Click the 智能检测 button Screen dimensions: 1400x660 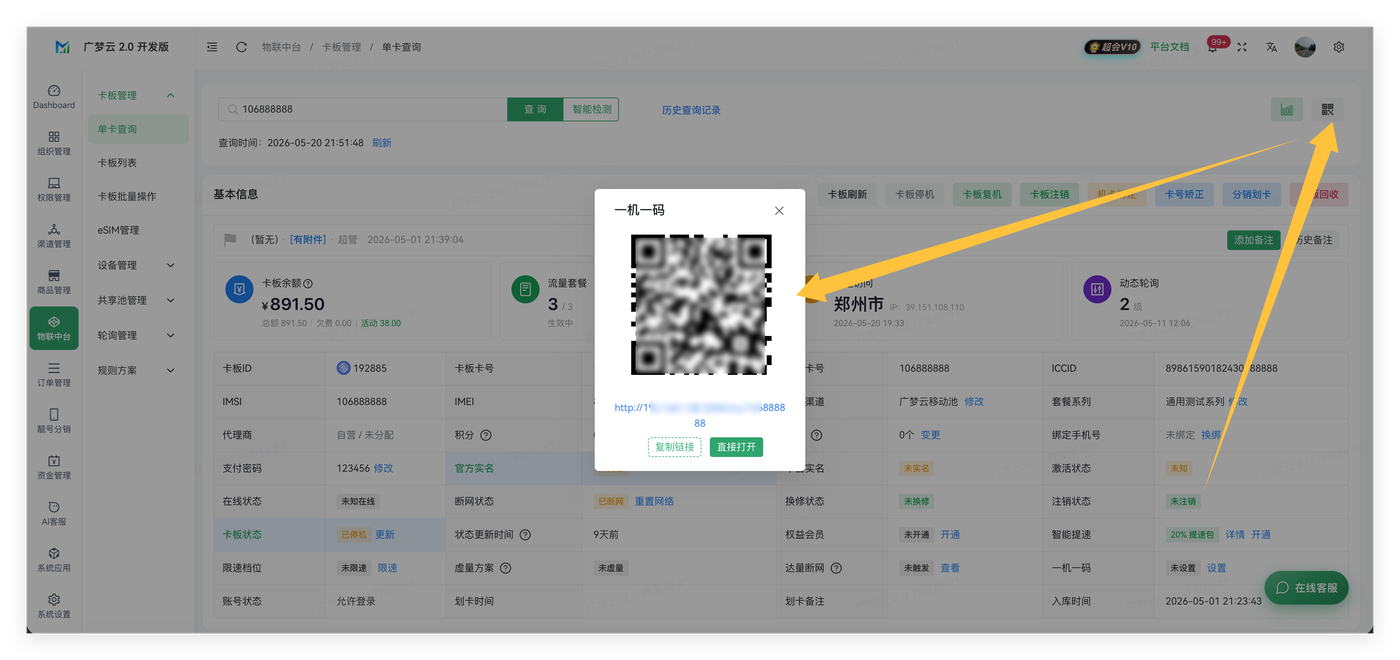coord(591,110)
